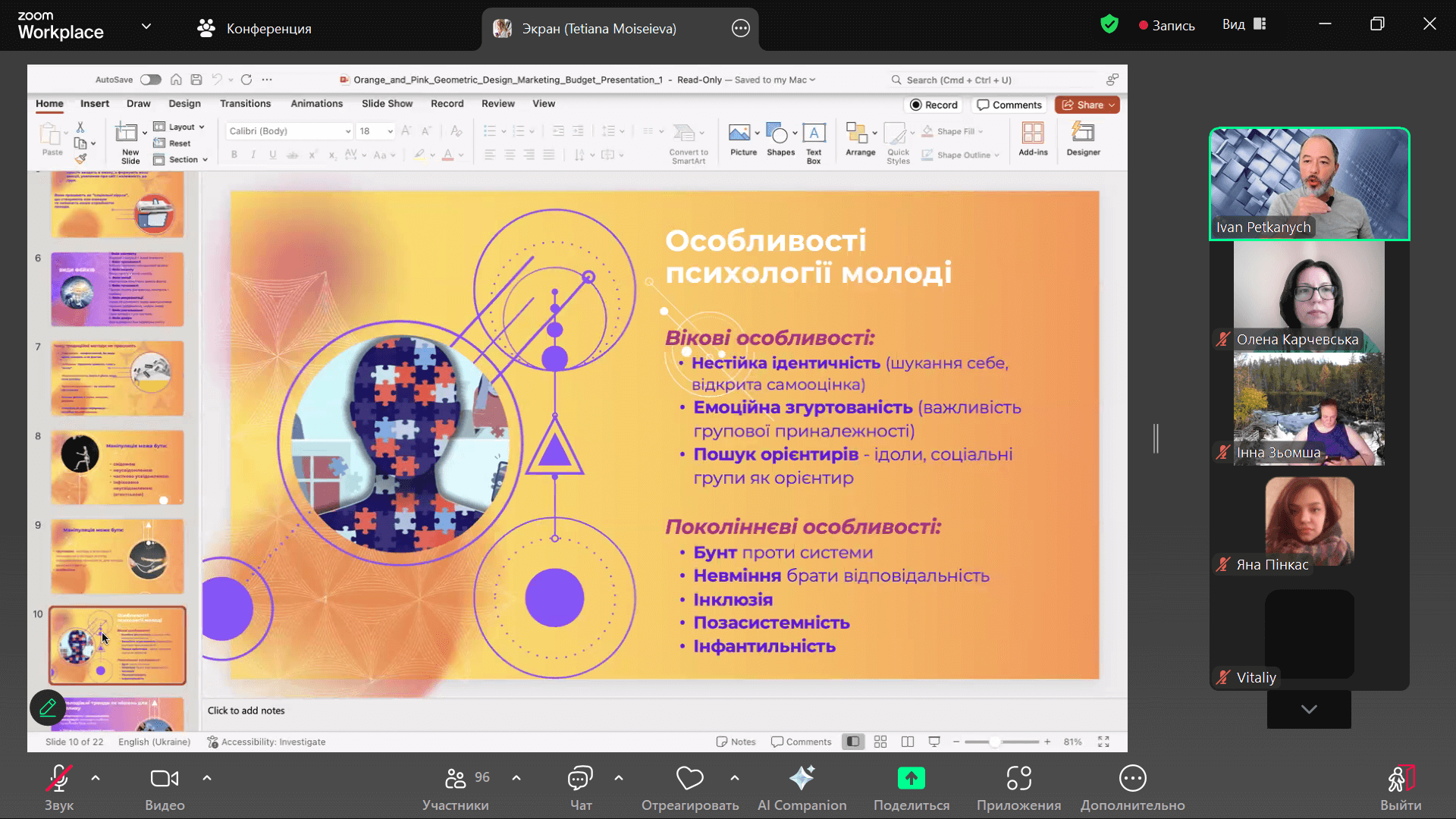
Task: Switch to the Transitions tab
Action: 245,104
